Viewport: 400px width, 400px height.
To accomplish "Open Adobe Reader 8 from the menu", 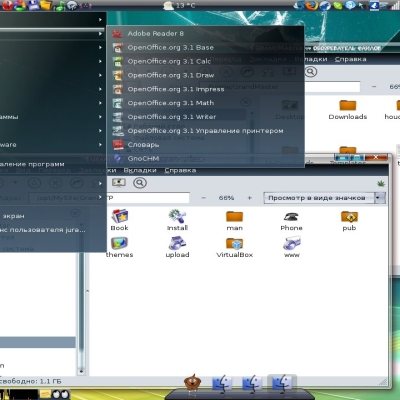I will click(155, 33).
